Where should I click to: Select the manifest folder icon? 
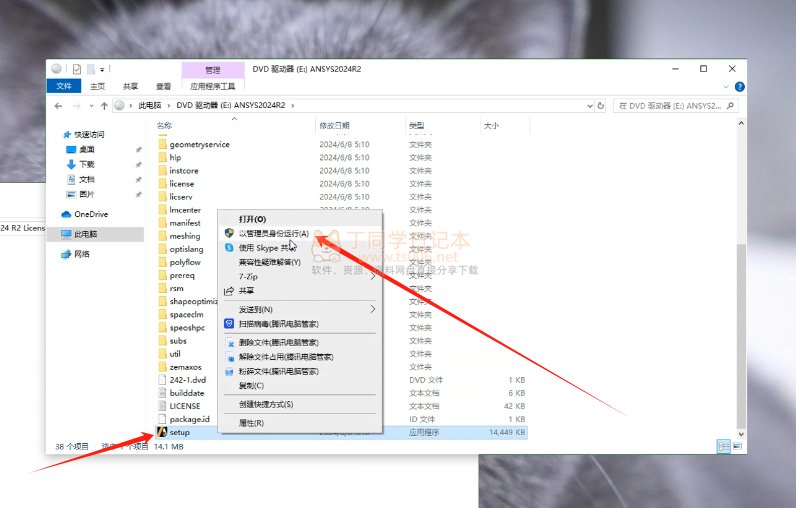pyautogui.click(x=162, y=223)
